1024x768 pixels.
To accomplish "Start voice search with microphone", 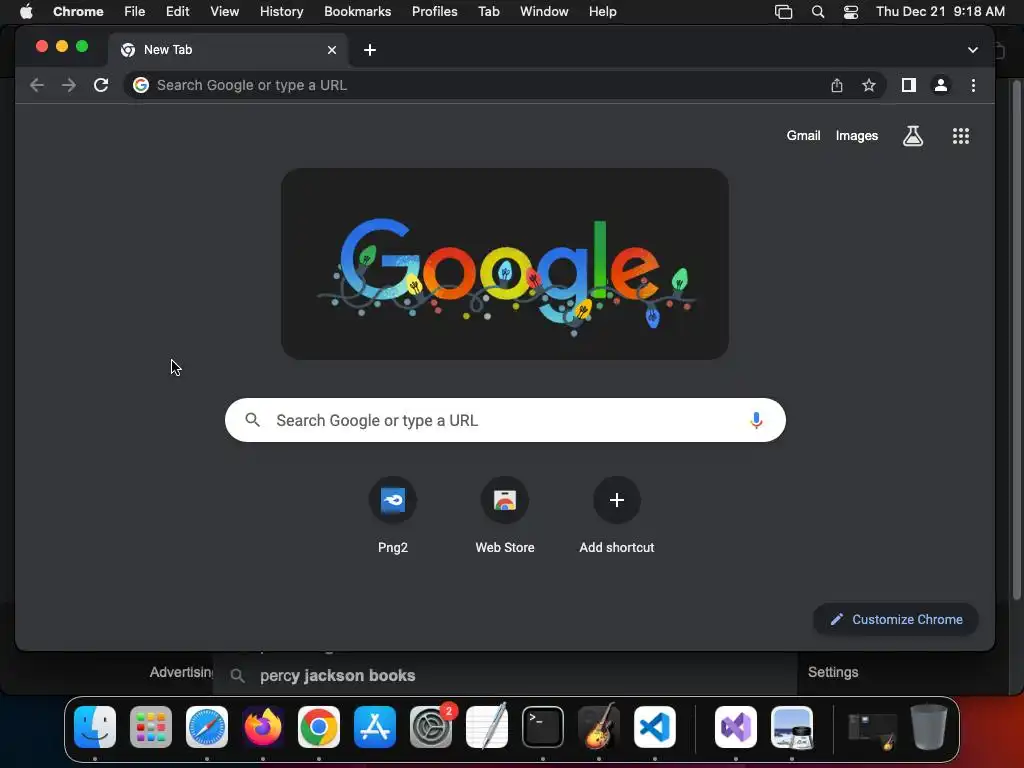I will [756, 420].
